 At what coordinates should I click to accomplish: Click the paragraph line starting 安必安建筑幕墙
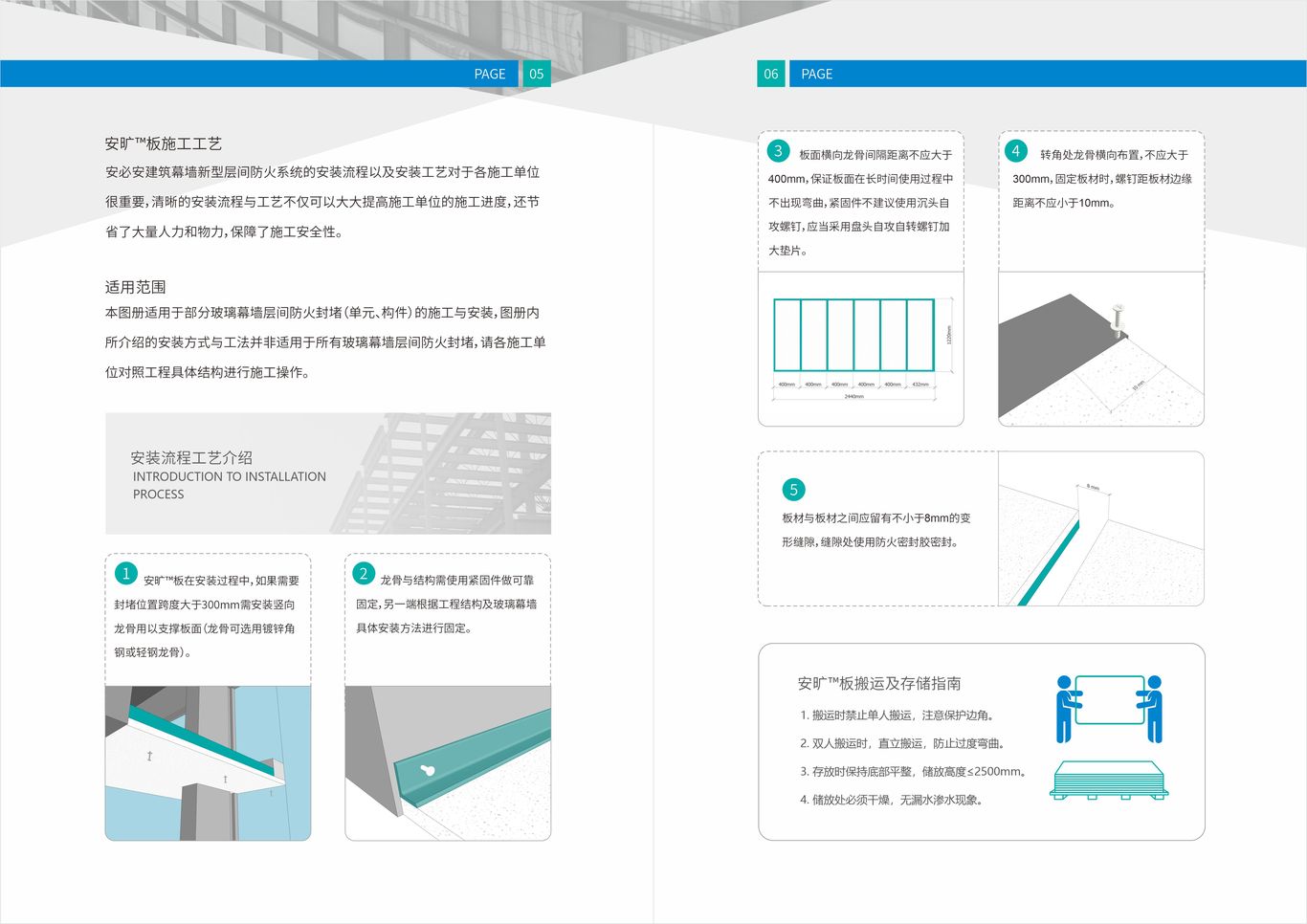(x=322, y=172)
